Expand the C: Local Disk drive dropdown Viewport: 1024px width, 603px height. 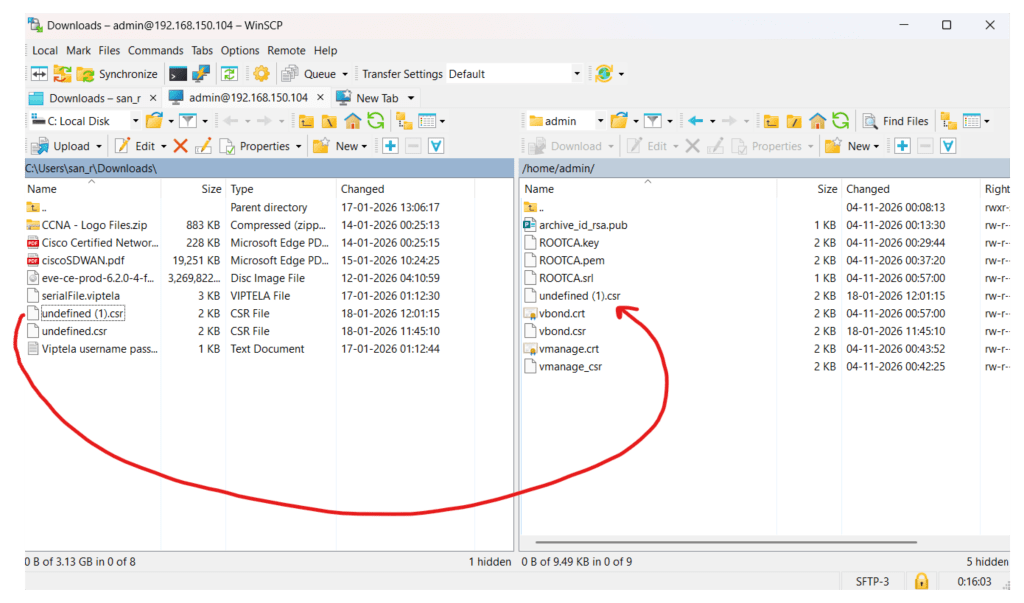[x=135, y=121]
